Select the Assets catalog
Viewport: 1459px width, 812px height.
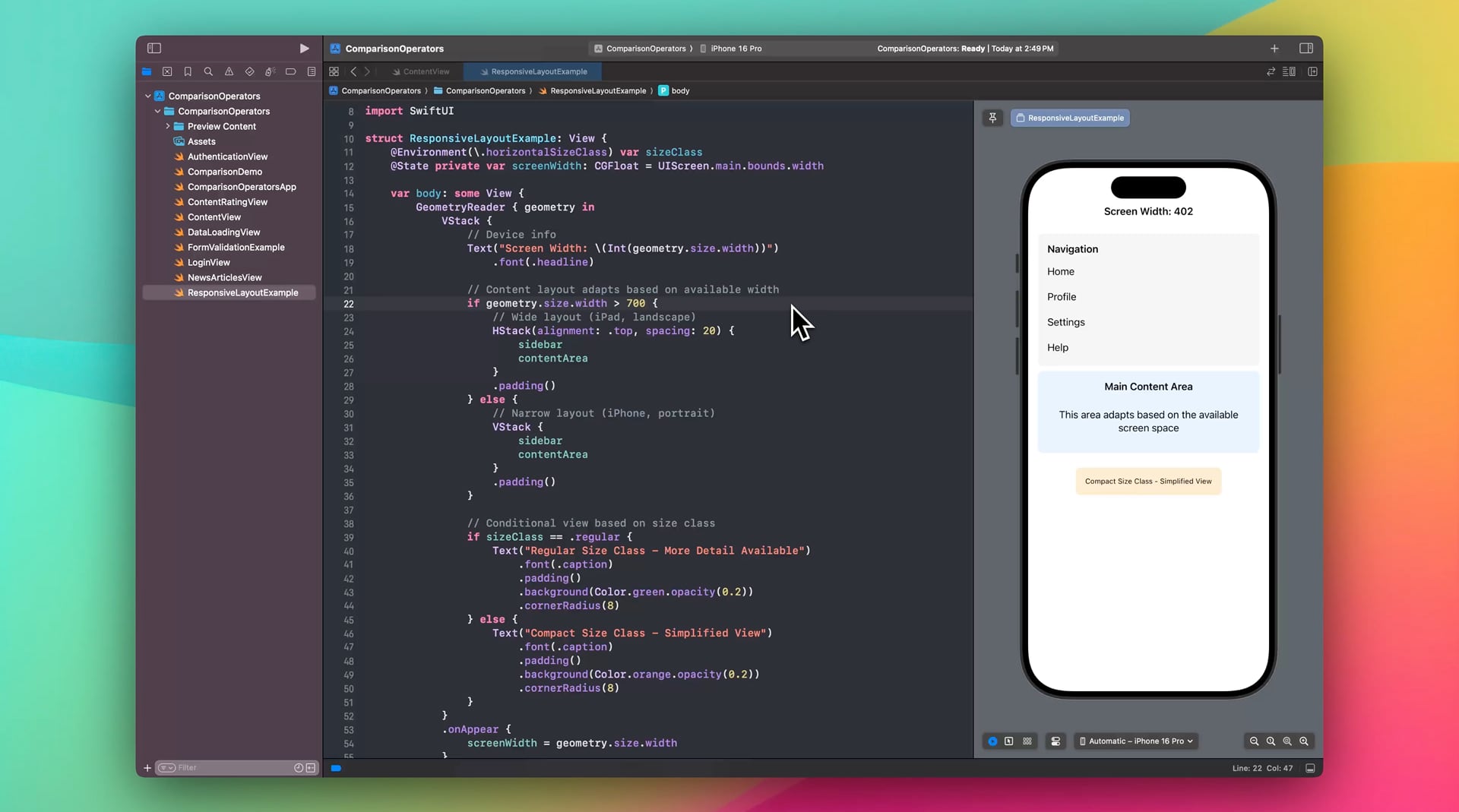pyautogui.click(x=201, y=142)
